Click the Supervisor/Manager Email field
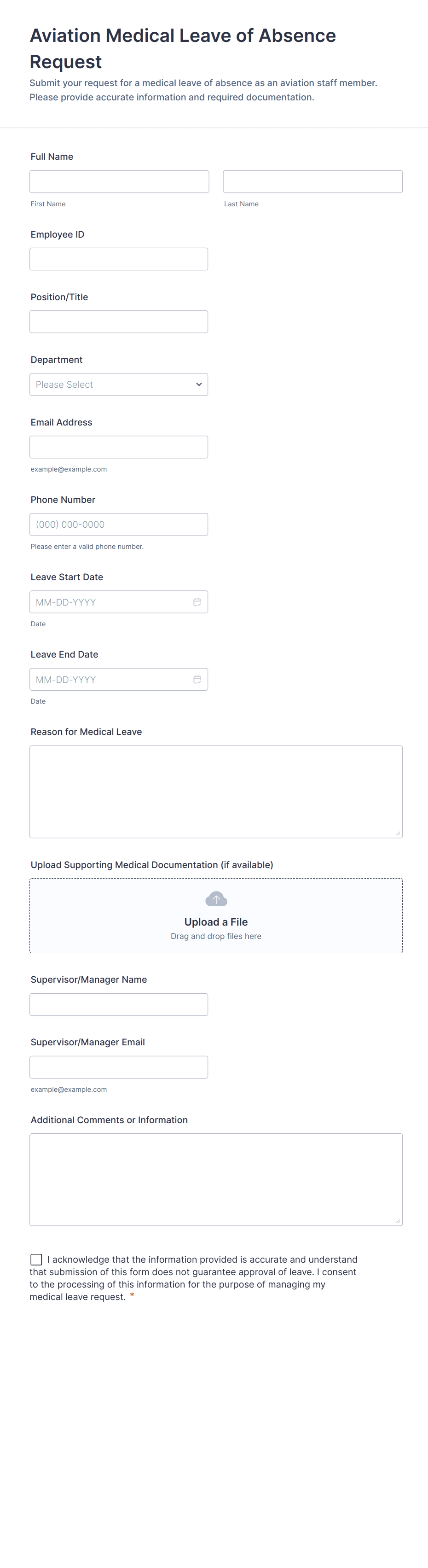The width and height of the screenshot is (428, 1568). coord(119,1067)
